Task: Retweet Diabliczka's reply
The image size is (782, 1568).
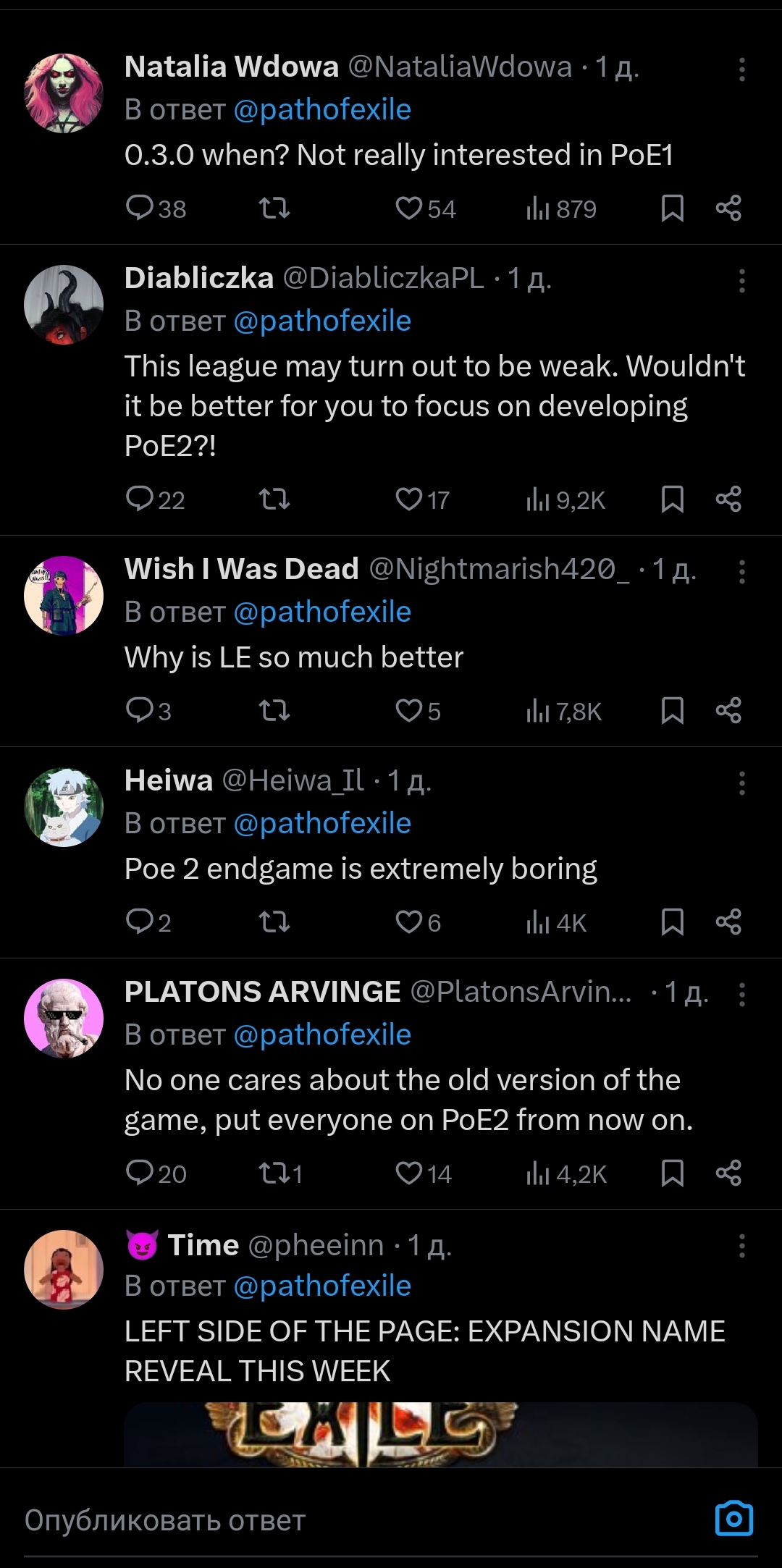Action: click(x=274, y=500)
